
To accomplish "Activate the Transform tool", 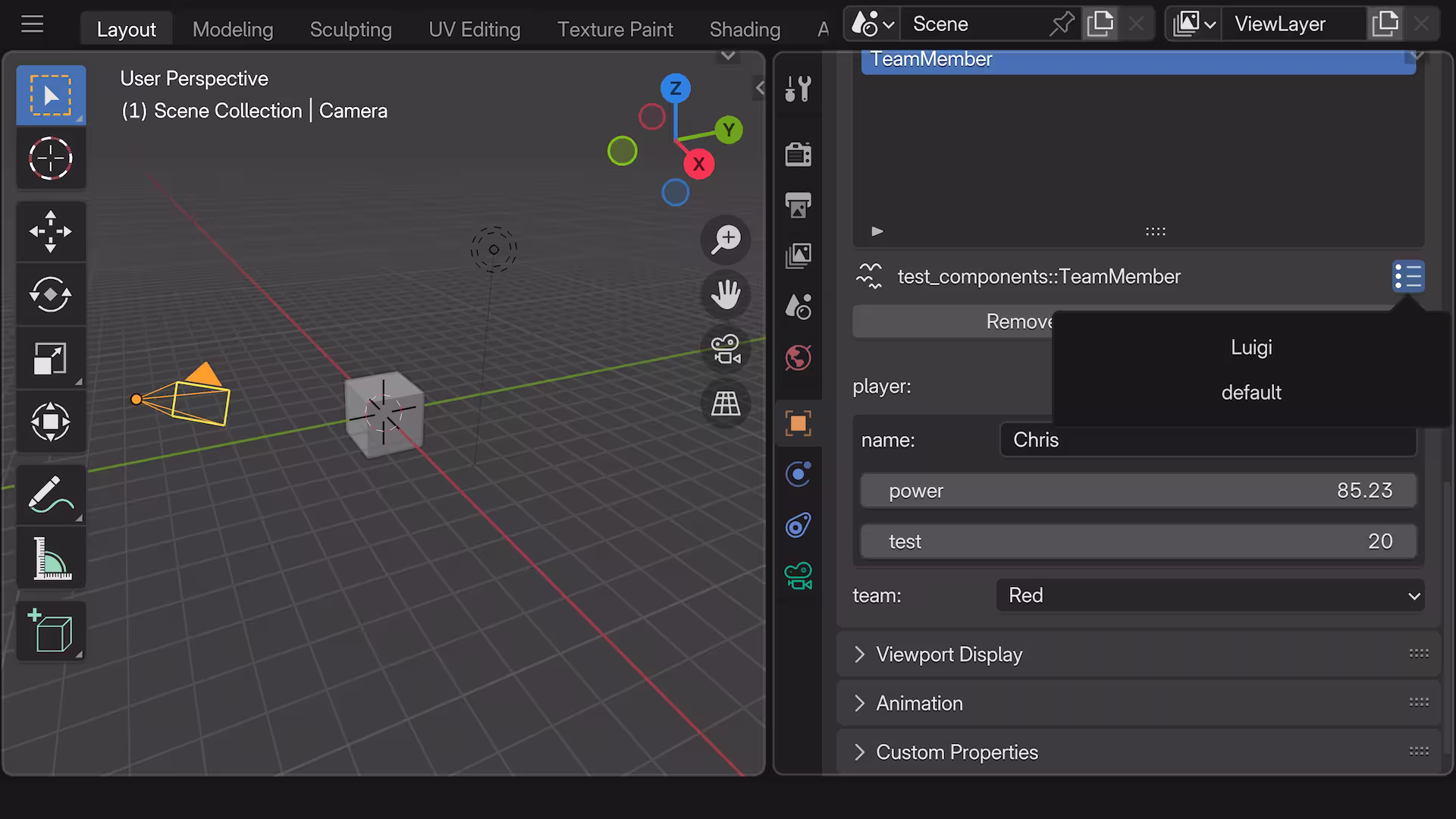I will pos(51,422).
